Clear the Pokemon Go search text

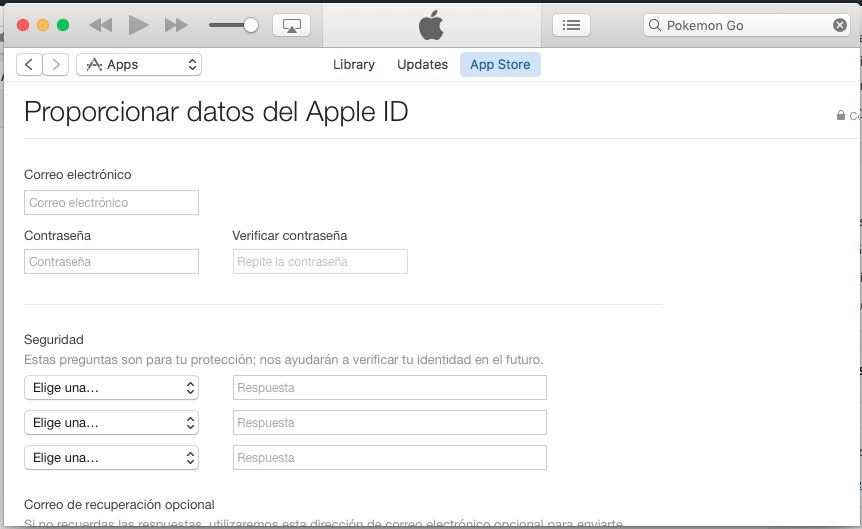pyautogui.click(x=839, y=26)
